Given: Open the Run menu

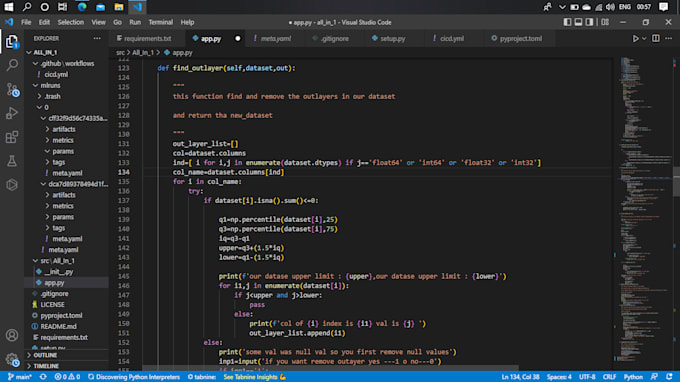Looking at the screenshot, I should click(135, 22).
